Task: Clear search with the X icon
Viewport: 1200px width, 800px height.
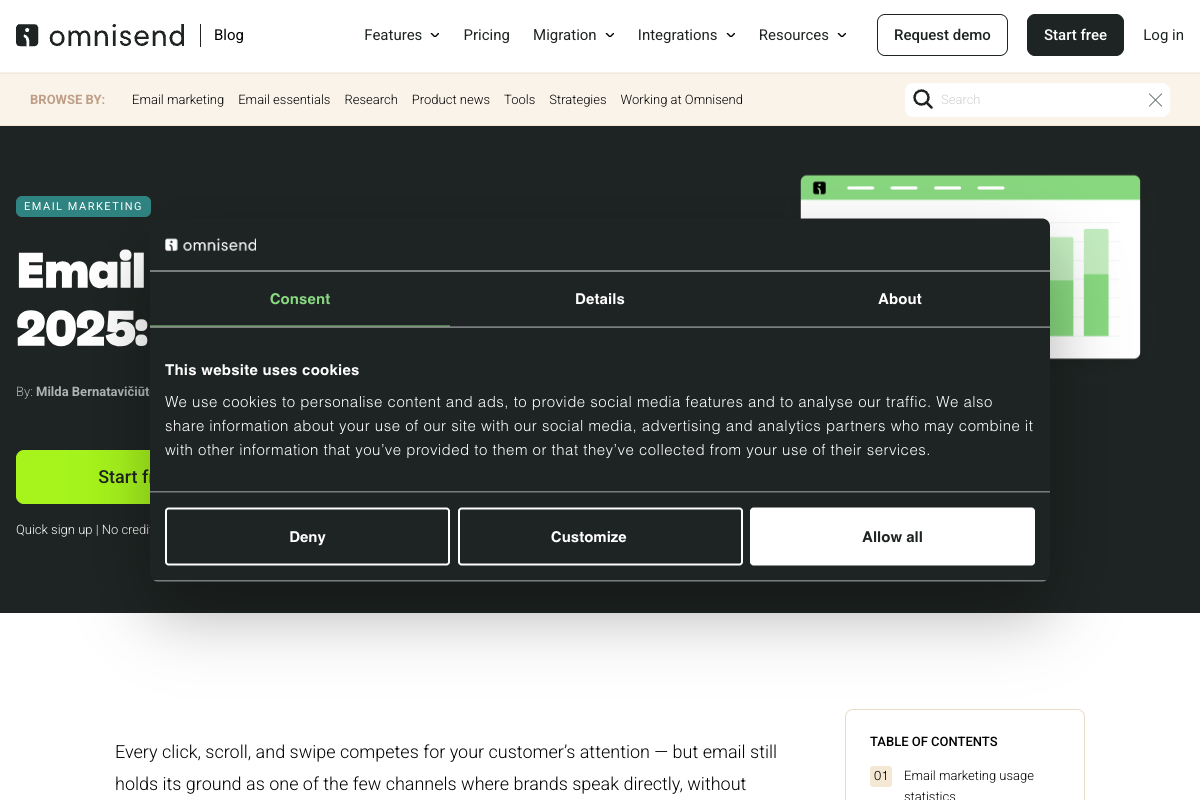Action: pyautogui.click(x=1155, y=100)
